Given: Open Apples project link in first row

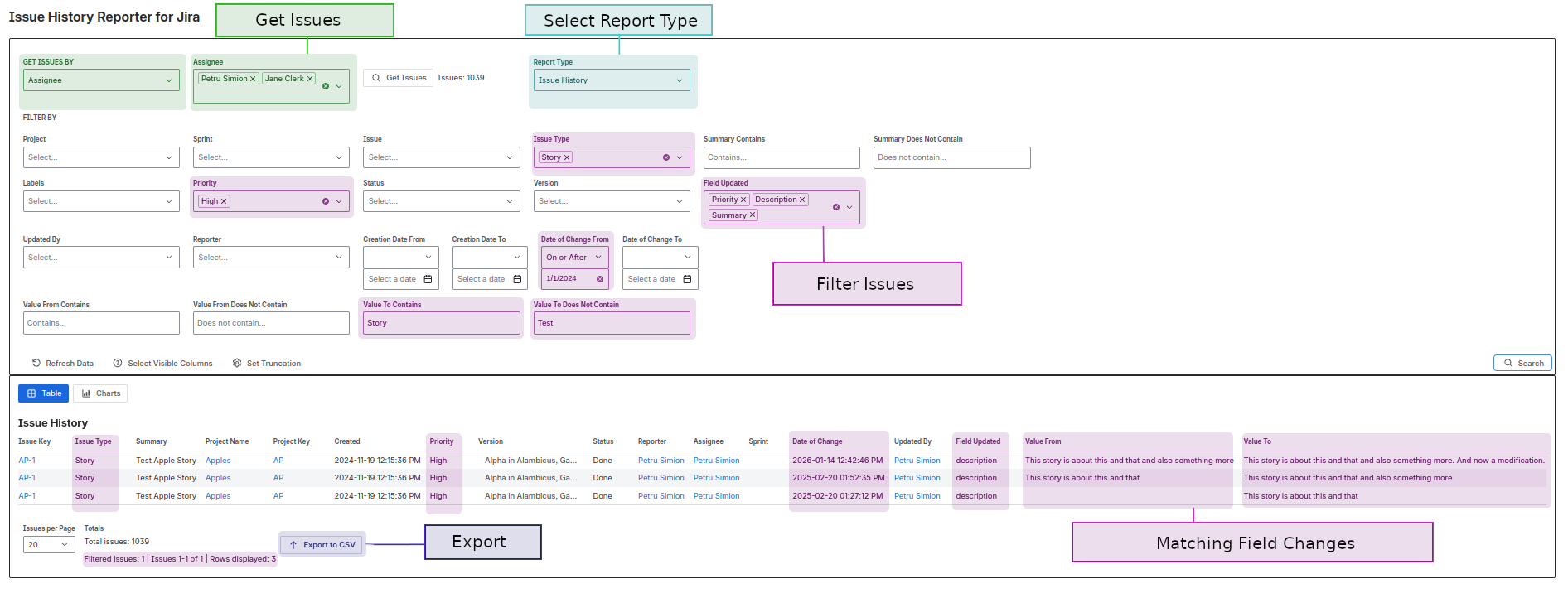Looking at the screenshot, I should 218,461.
